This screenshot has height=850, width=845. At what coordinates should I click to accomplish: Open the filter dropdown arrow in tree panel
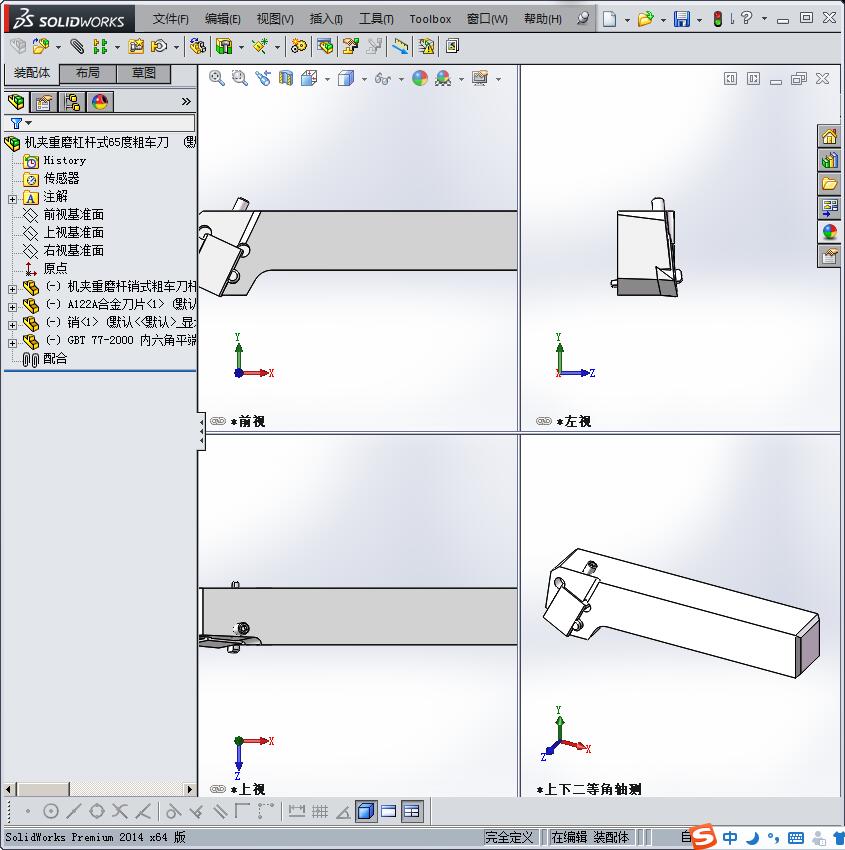click(29, 123)
